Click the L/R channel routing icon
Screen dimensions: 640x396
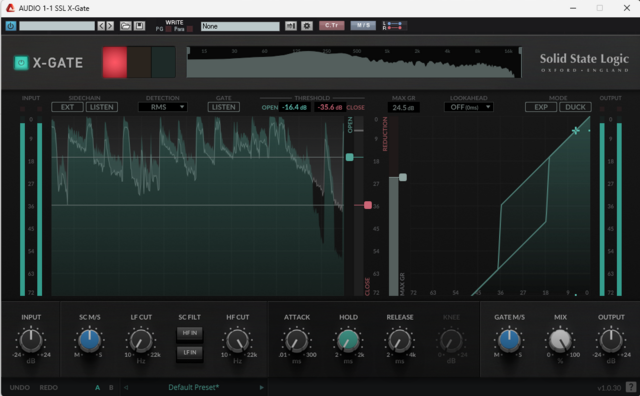pos(393,26)
